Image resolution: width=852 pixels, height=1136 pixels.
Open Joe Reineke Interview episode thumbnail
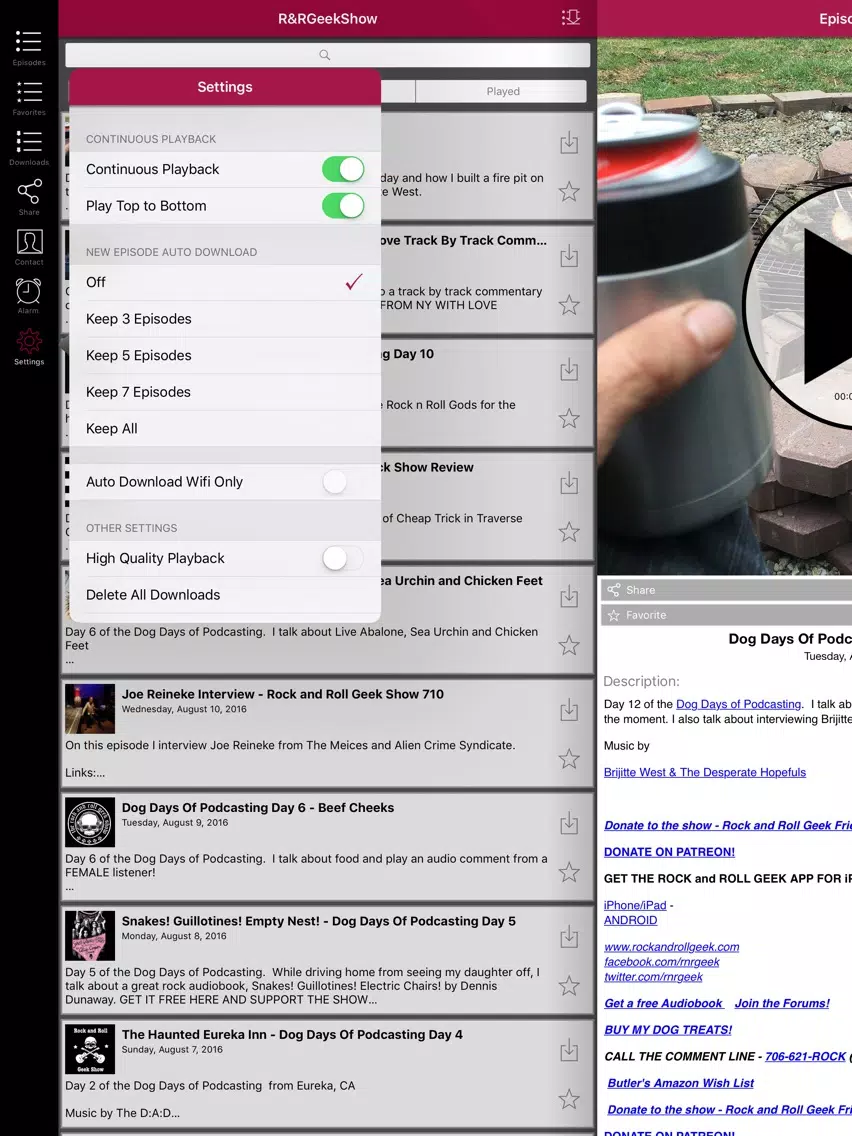(x=90, y=709)
